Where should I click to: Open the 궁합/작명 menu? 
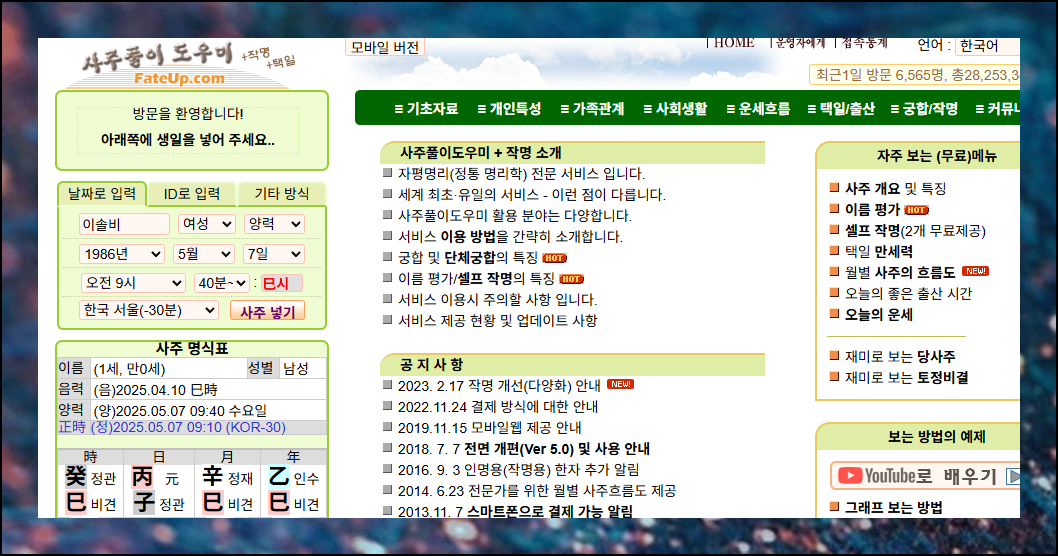click(x=924, y=109)
